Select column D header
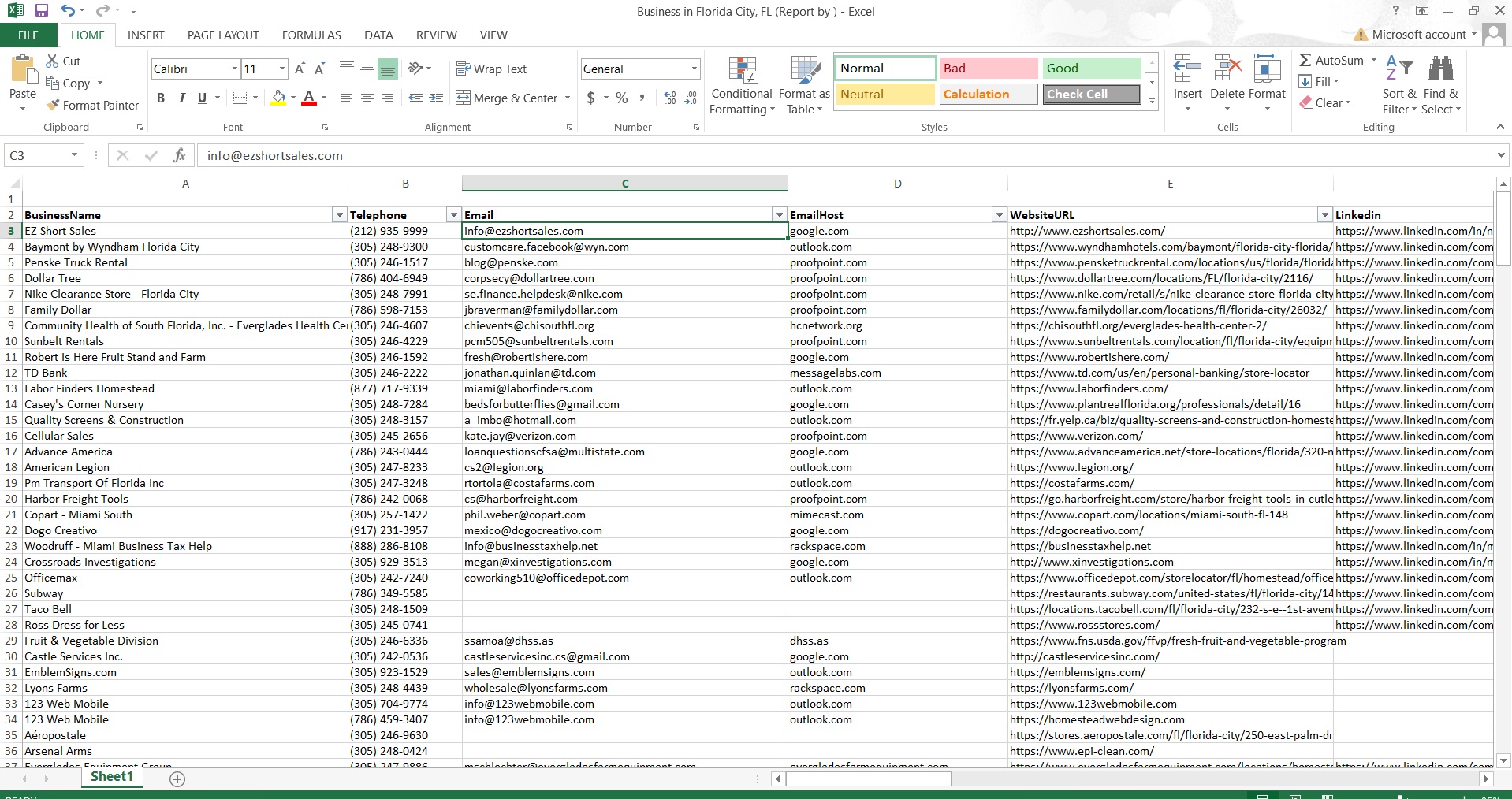This screenshot has height=799, width=1512. click(897, 184)
